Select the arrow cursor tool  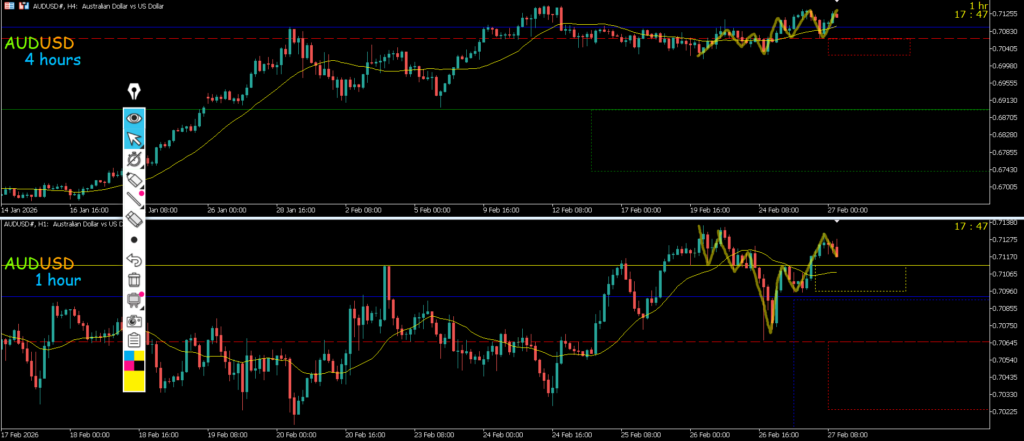click(134, 138)
